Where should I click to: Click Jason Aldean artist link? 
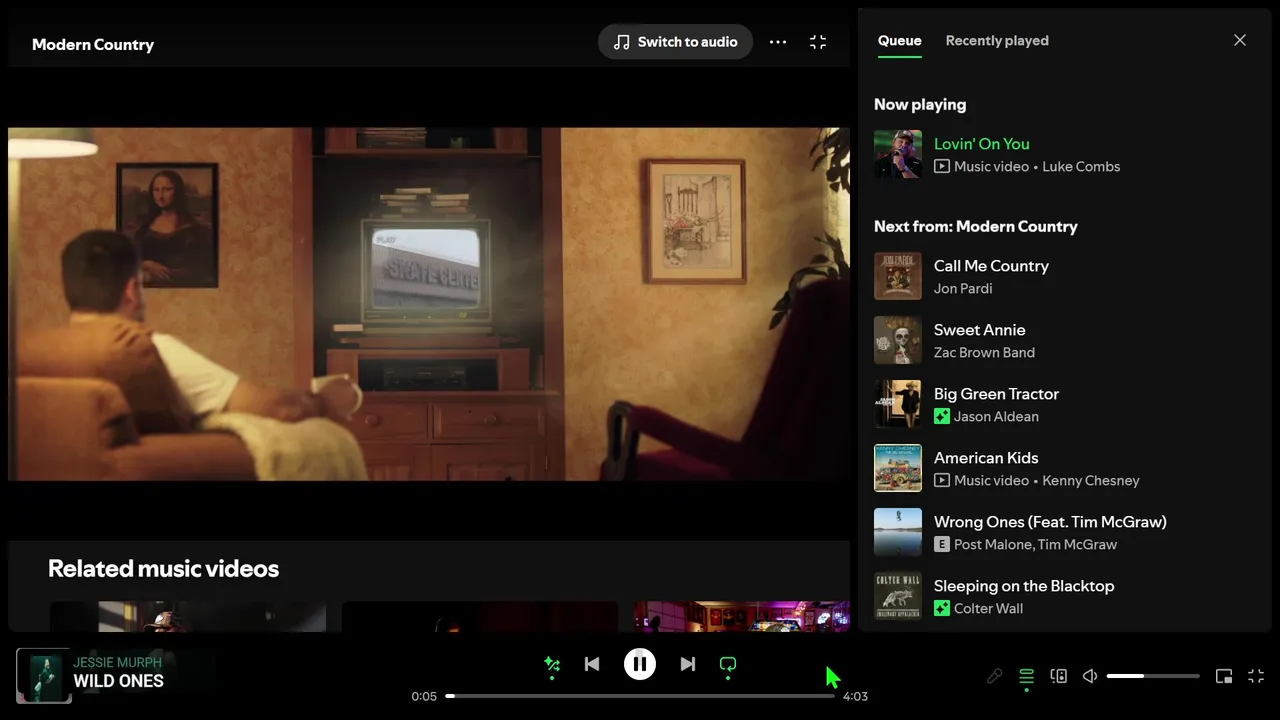click(x=996, y=417)
